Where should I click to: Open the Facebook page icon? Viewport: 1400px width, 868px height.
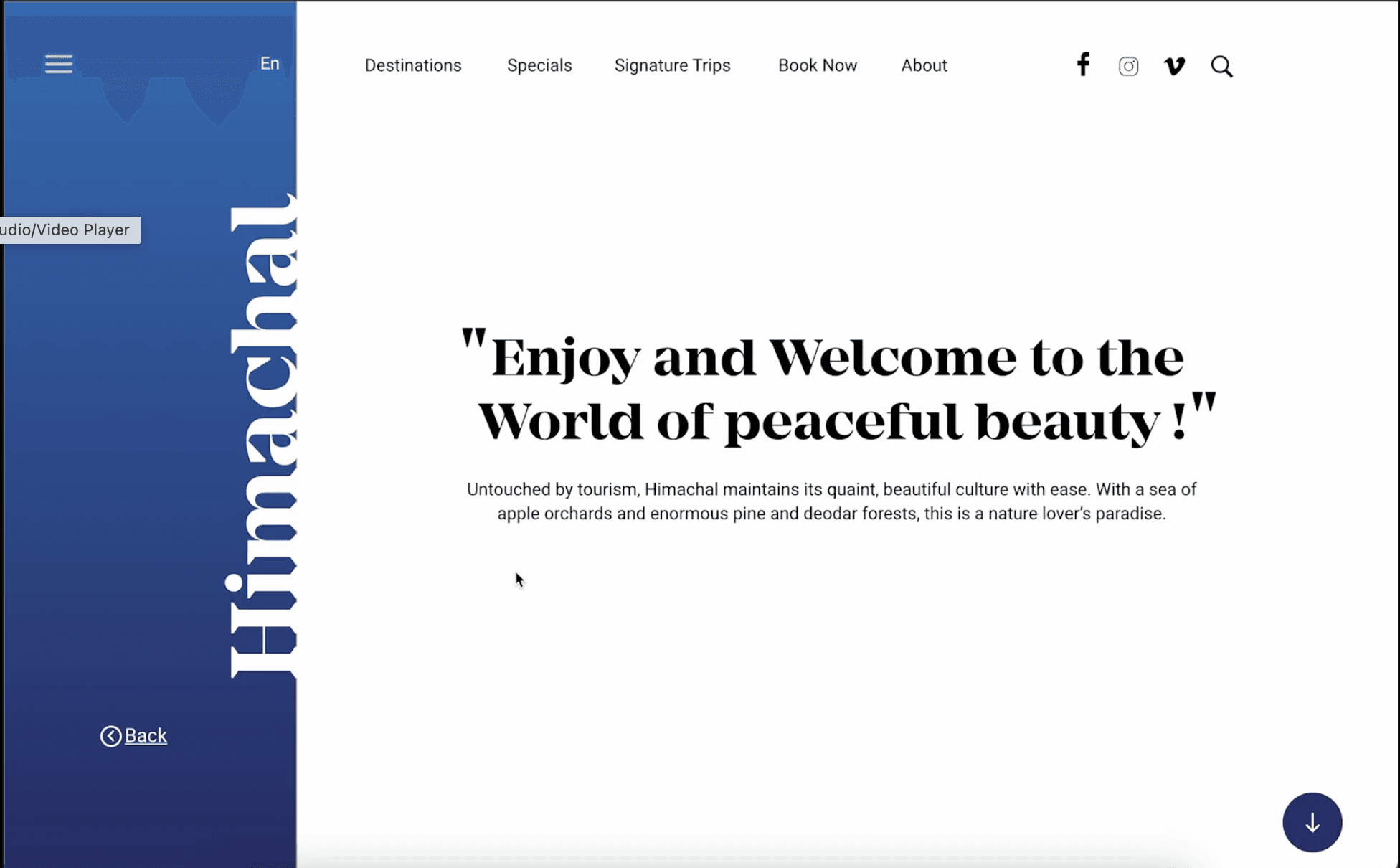click(x=1083, y=65)
